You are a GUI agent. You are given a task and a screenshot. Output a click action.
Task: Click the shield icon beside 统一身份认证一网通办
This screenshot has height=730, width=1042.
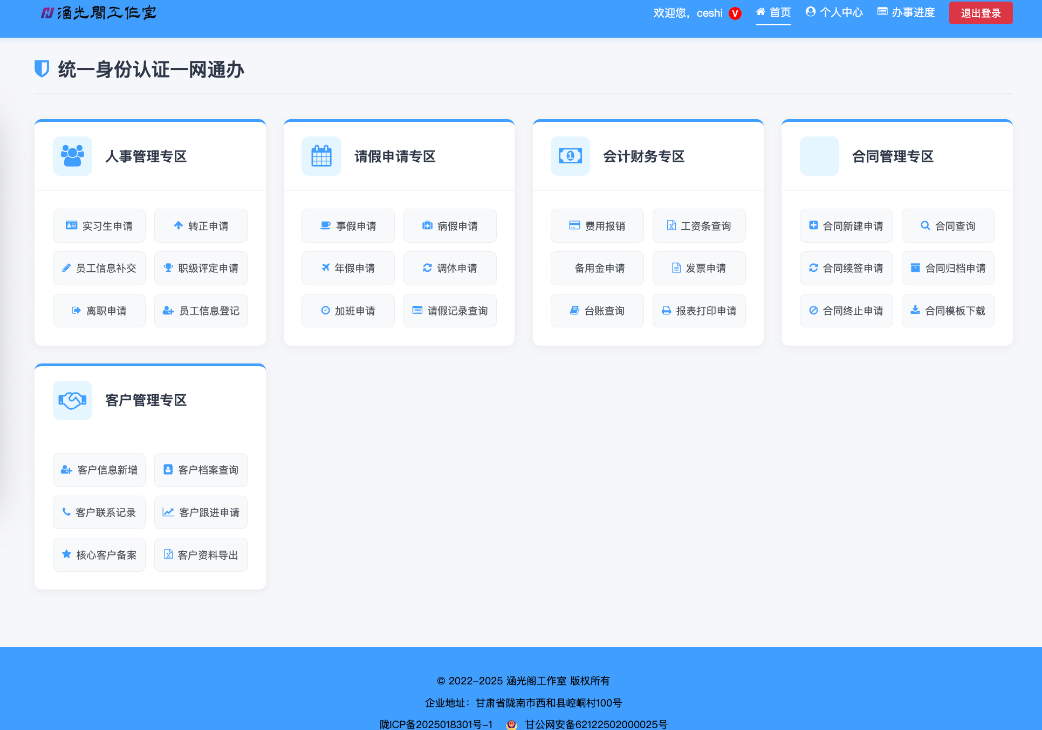(x=42, y=69)
